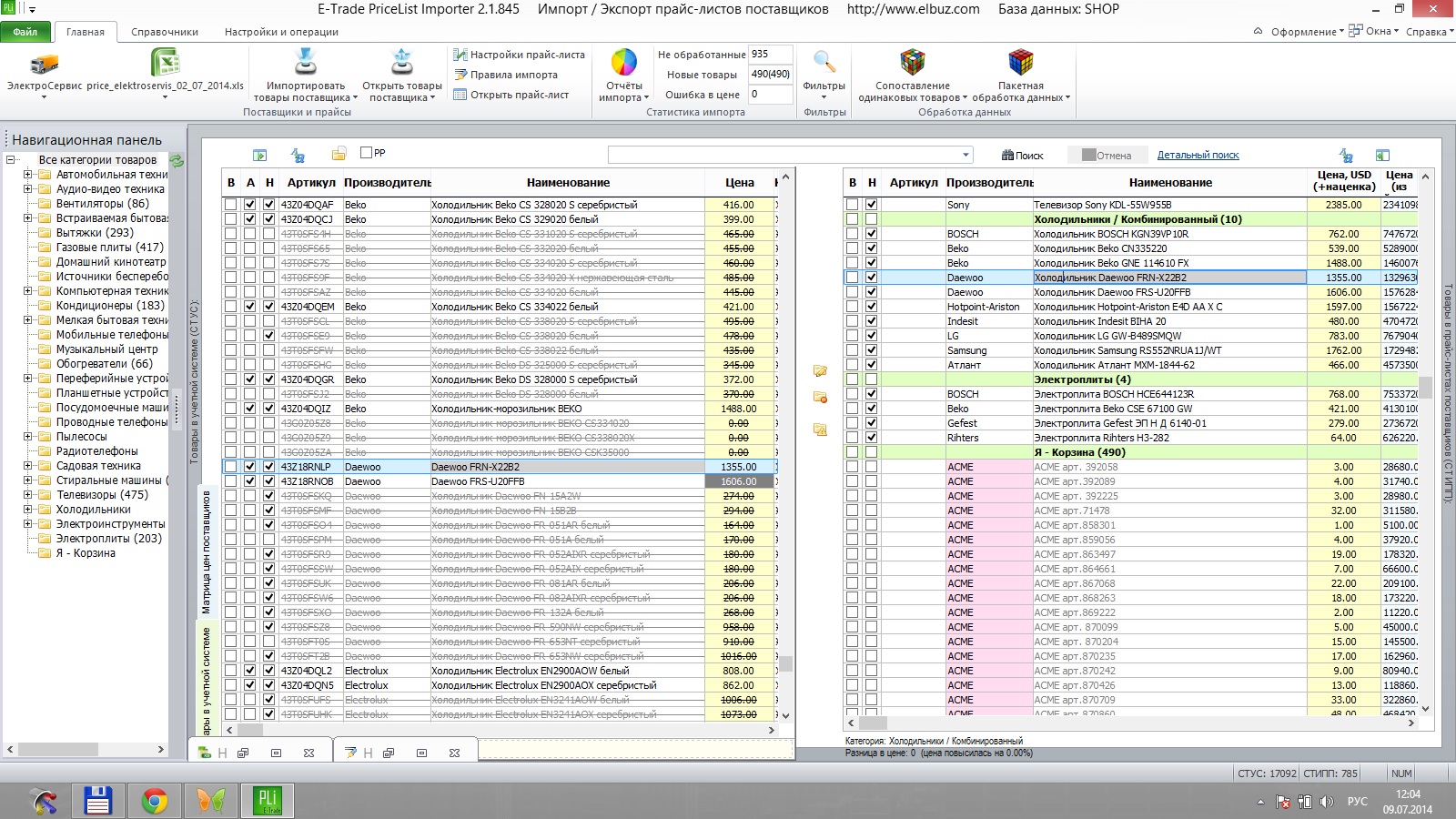Open the Справка menu
Viewport: 1456px width, 819px height.
[x=1430, y=32]
